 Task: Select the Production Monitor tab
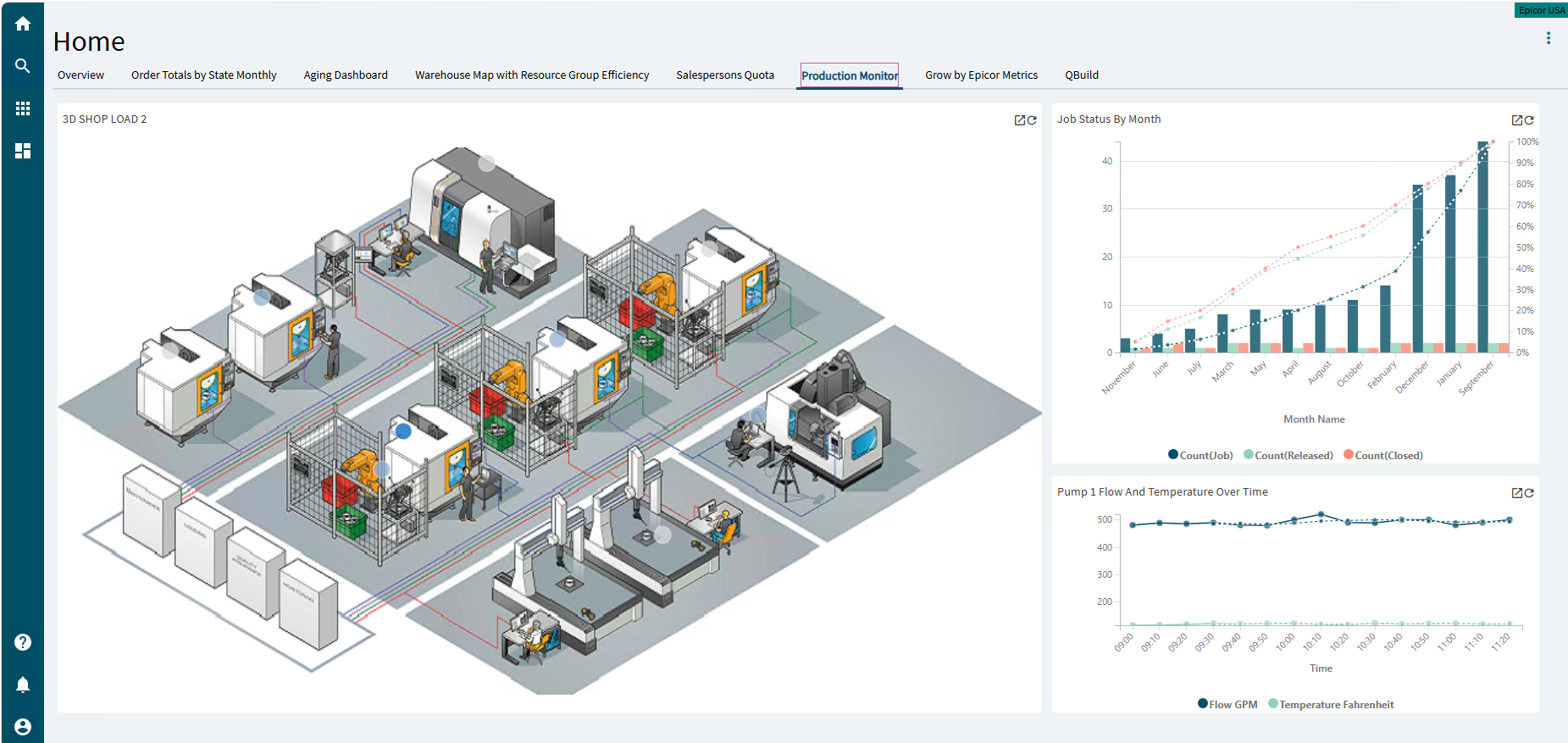click(x=850, y=75)
